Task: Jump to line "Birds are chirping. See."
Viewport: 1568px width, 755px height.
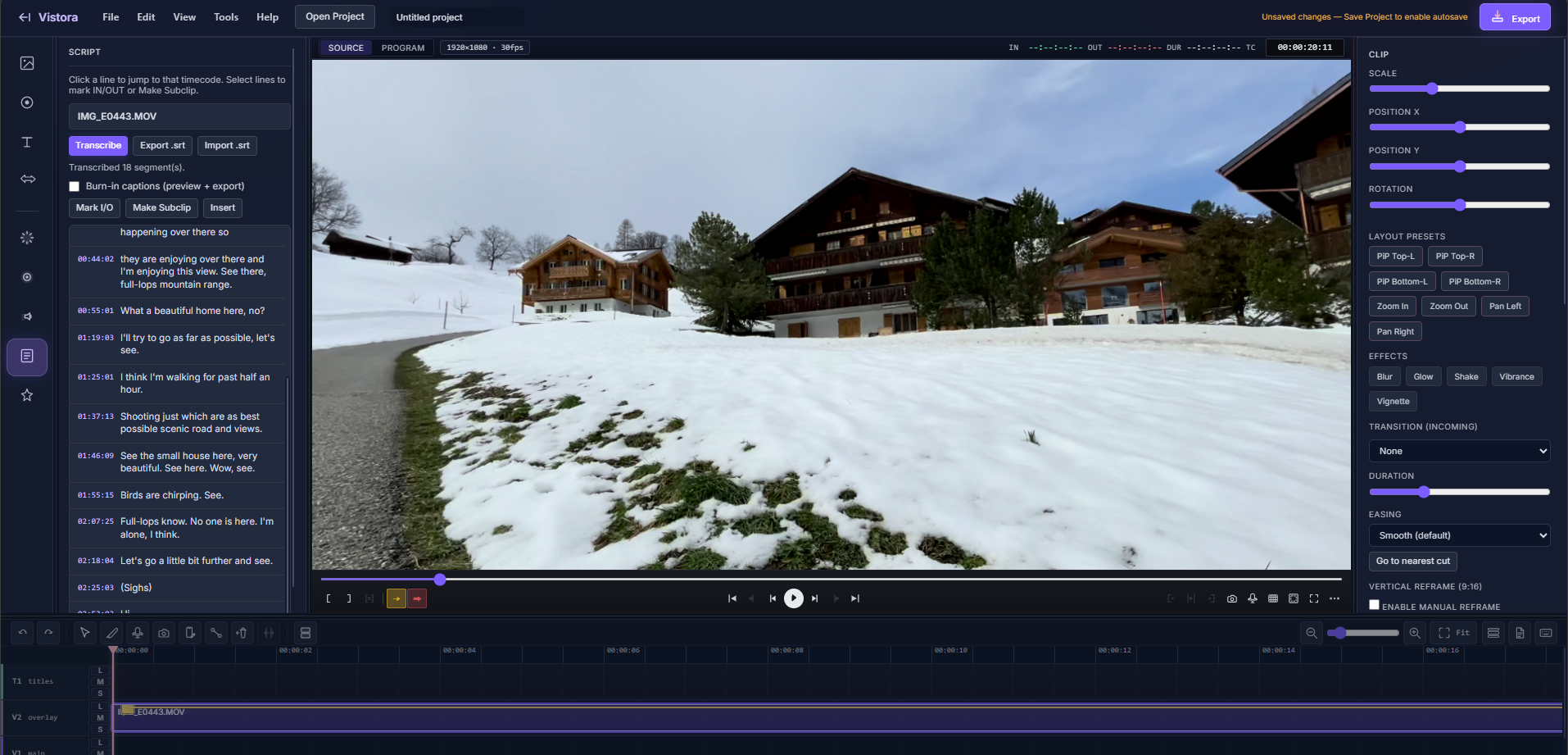Action: tap(178, 496)
